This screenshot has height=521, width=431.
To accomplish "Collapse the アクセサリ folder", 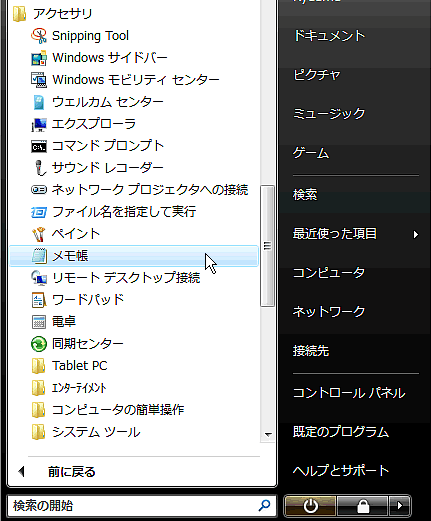I will (52, 14).
